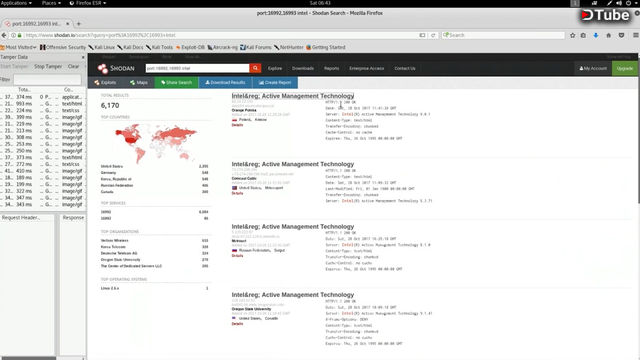
Task: Click the Shodan search query field
Action: point(198,68)
